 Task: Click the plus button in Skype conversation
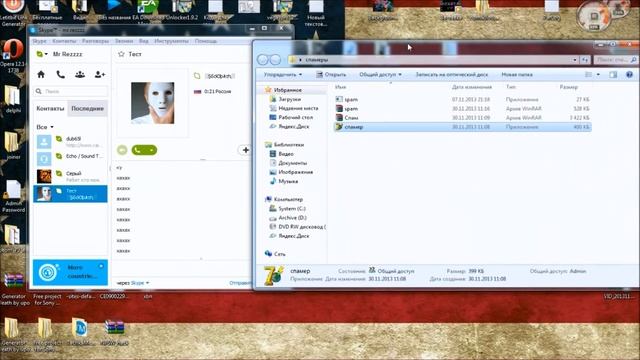[245, 150]
